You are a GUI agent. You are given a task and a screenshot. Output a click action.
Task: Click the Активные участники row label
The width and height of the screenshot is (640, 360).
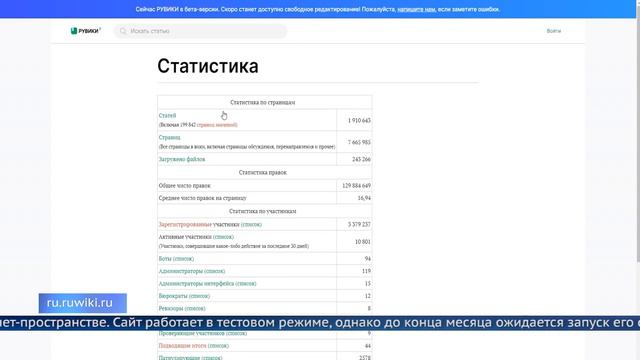185,237
